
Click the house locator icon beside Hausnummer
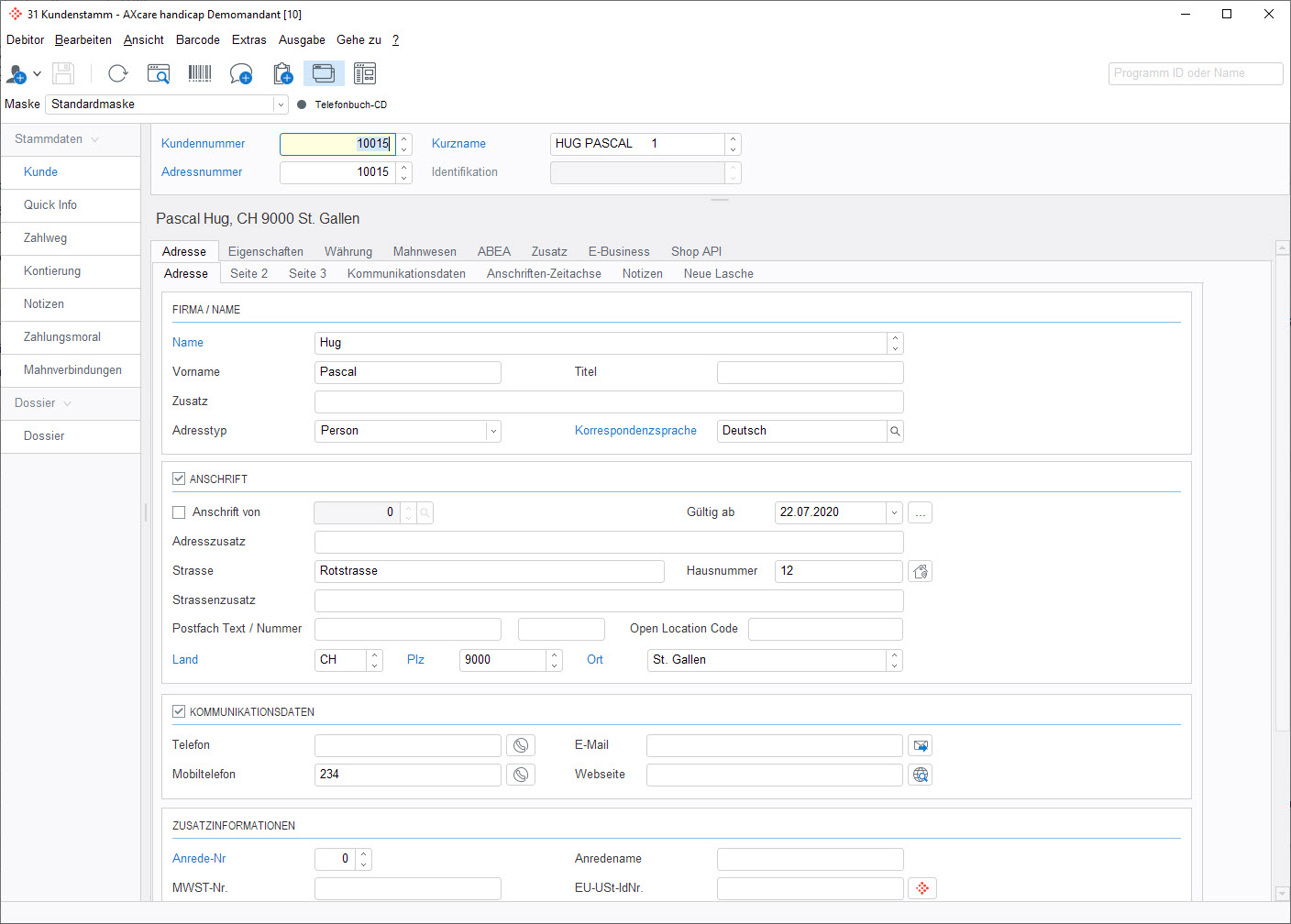[x=921, y=571]
